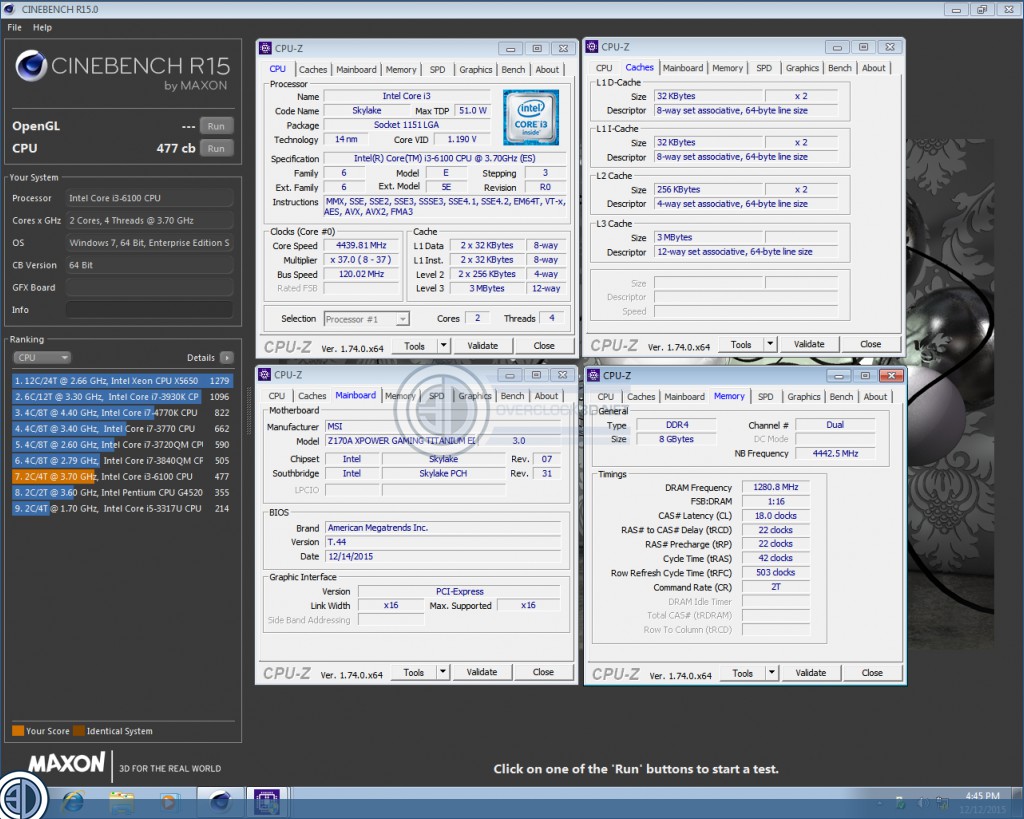Open Internet Explorer from the taskbar

tap(72, 802)
